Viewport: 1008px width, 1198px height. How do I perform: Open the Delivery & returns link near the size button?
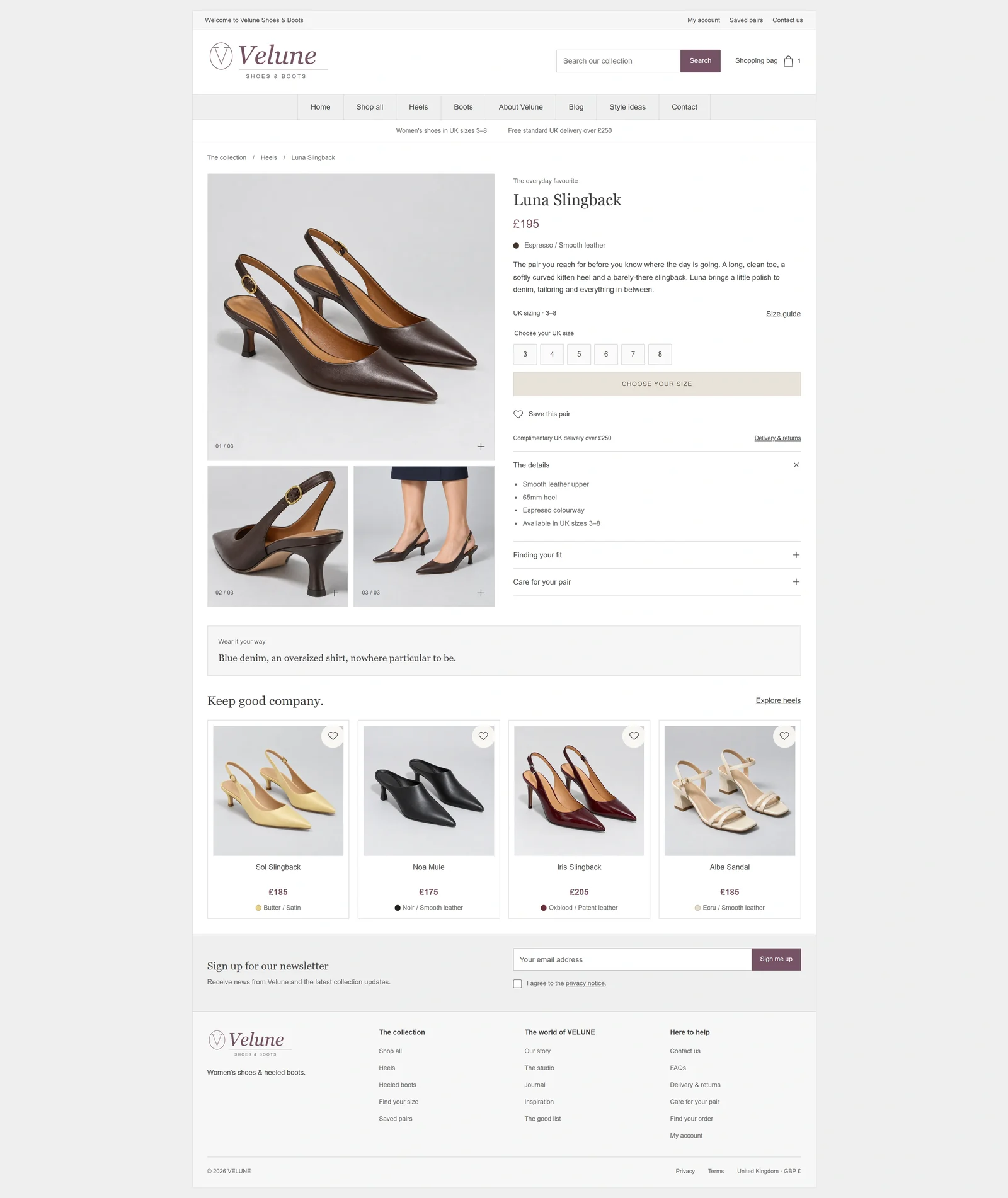click(x=777, y=438)
